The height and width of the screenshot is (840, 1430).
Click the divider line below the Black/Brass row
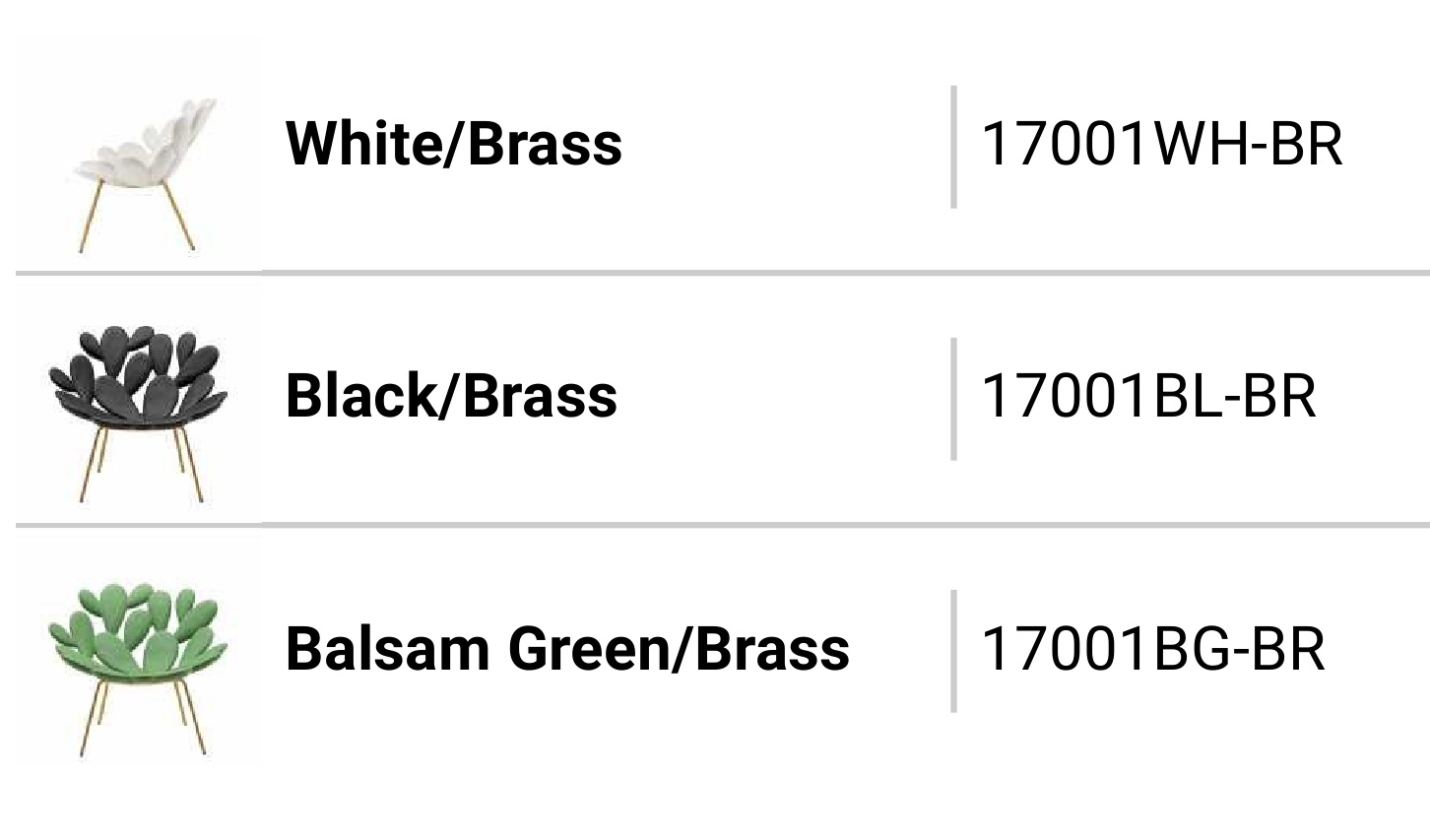[723, 525]
